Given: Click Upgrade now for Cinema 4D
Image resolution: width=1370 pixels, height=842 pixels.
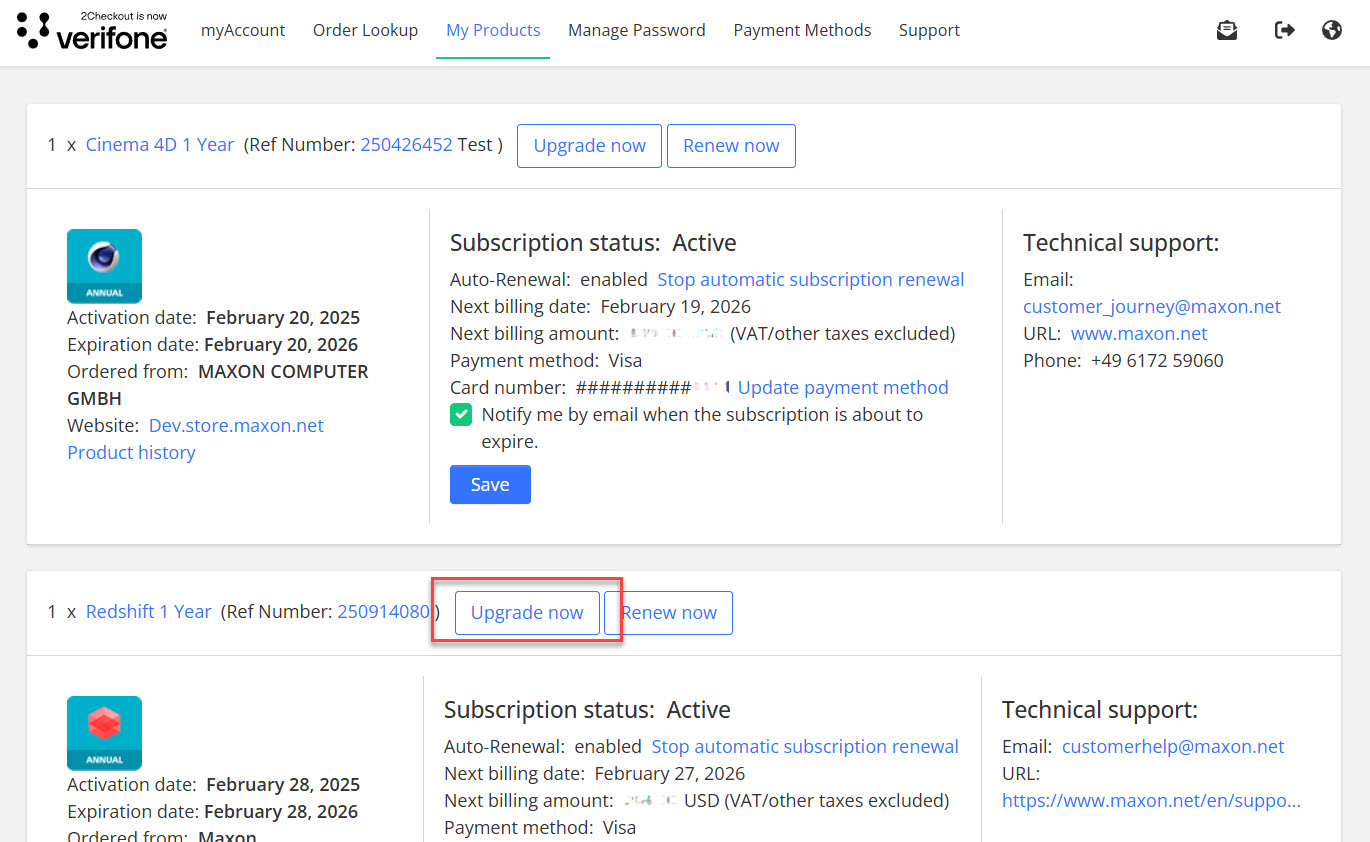Looking at the screenshot, I should (x=590, y=146).
